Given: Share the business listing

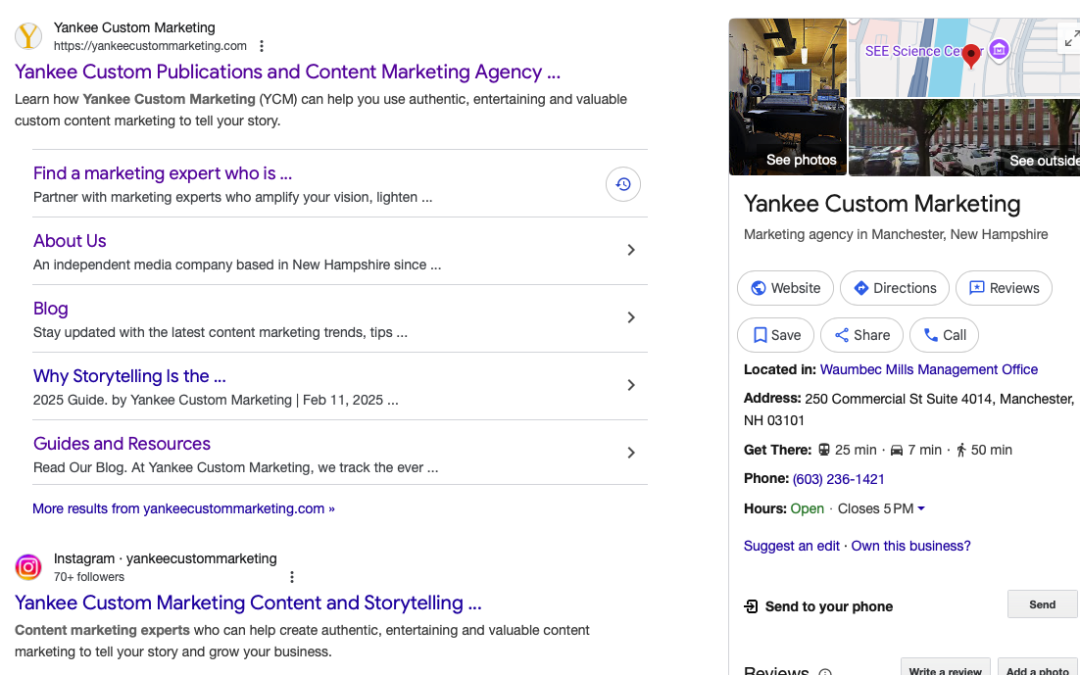Looking at the screenshot, I should (x=862, y=335).
